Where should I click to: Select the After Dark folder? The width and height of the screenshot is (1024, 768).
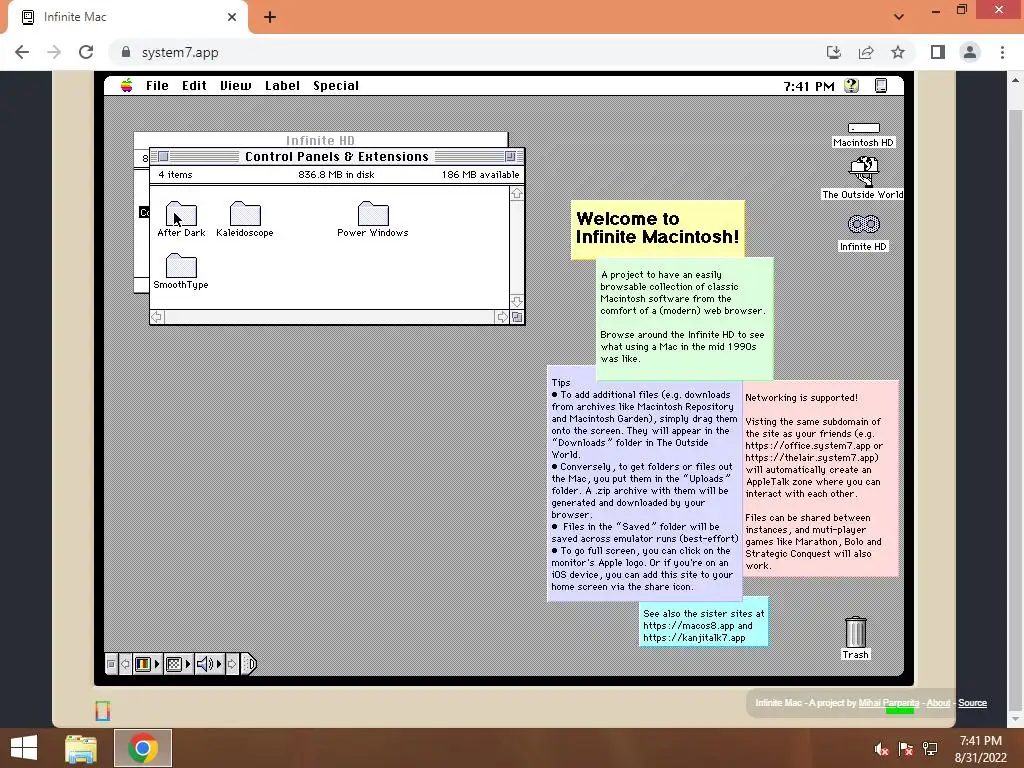[x=181, y=213]
